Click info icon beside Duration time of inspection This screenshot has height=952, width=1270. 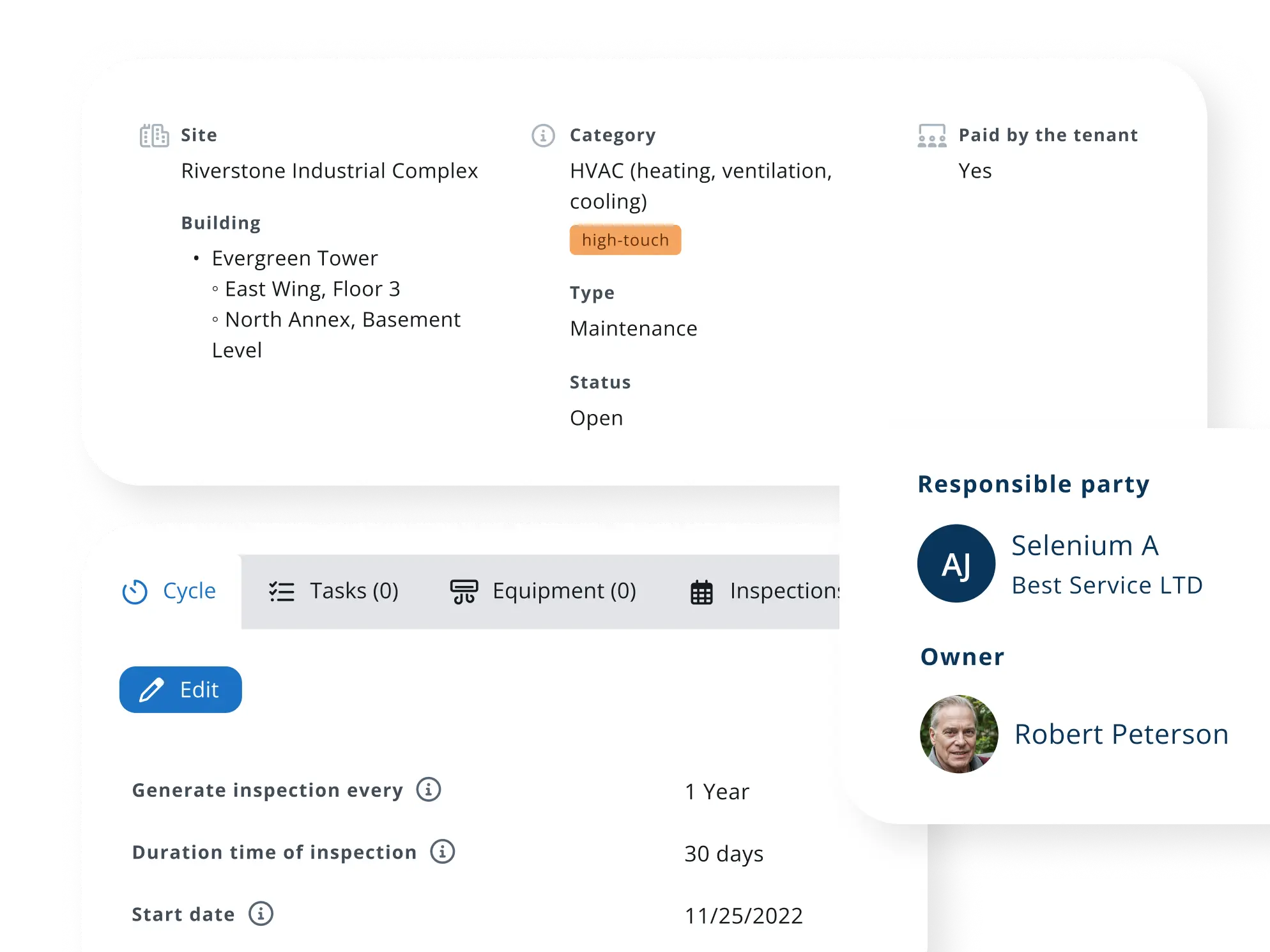tap(442, 852)
